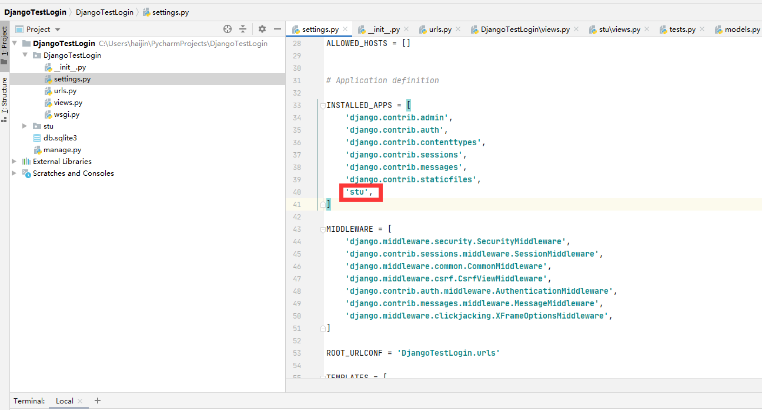Click ROOT_URLCONF line text
Image resolution: width=762 pixels, height=410 pixels.
click(x=413, y=353)
